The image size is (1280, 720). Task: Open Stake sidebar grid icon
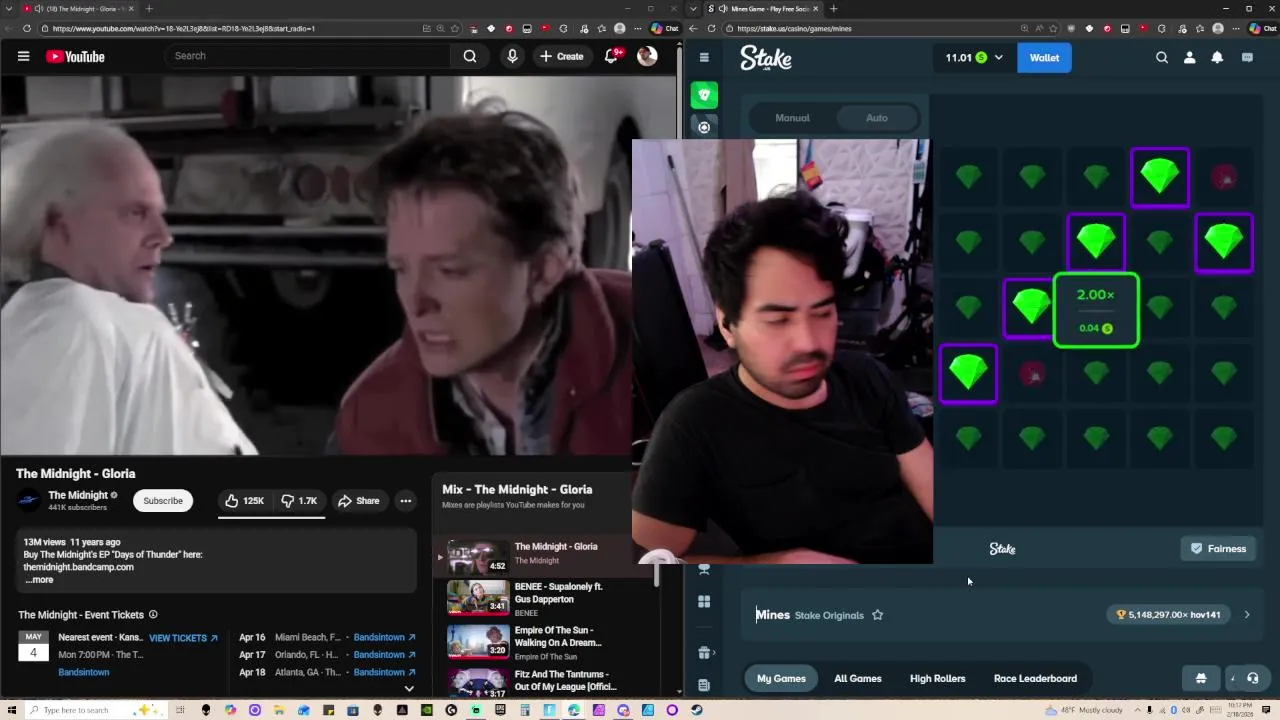tap(704, 602)
